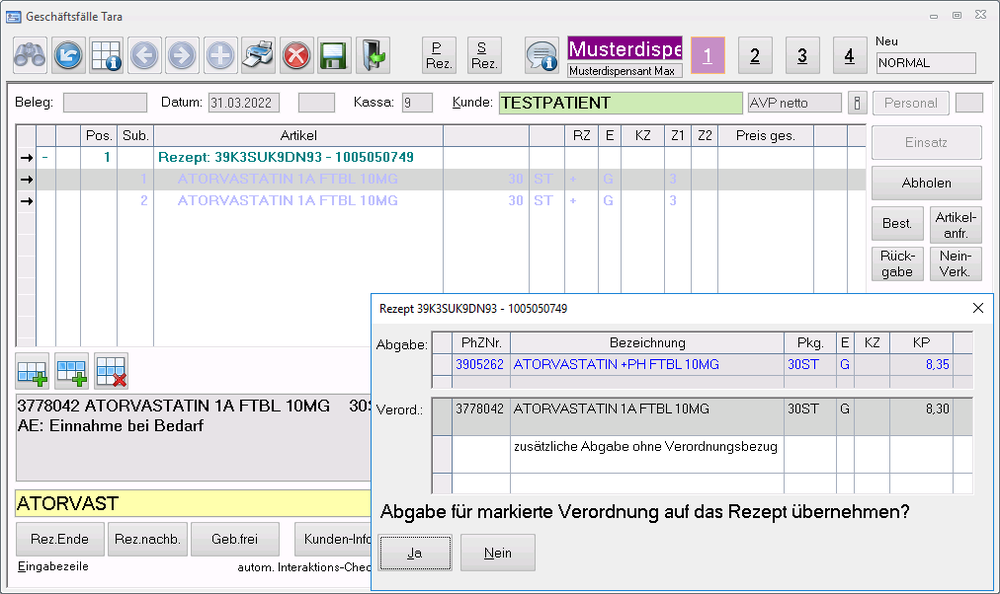This screenshot has height=594, width=1000.
Task: Open the table info grid icon
Action: tap(106, 55)
